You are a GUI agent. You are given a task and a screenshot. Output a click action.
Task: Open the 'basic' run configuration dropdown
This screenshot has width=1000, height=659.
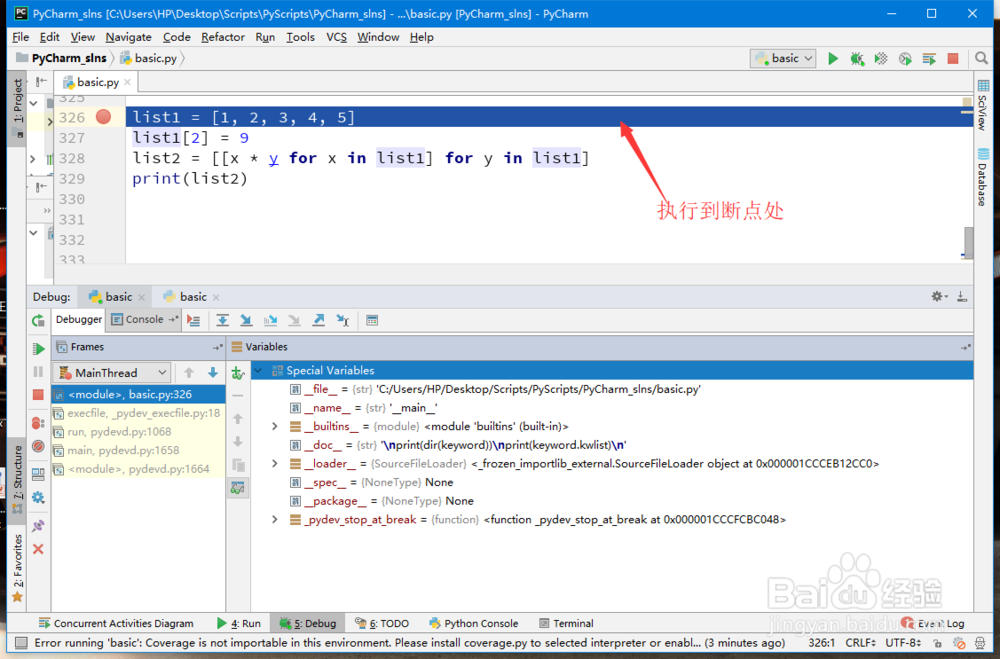click(x=784, y=59)
